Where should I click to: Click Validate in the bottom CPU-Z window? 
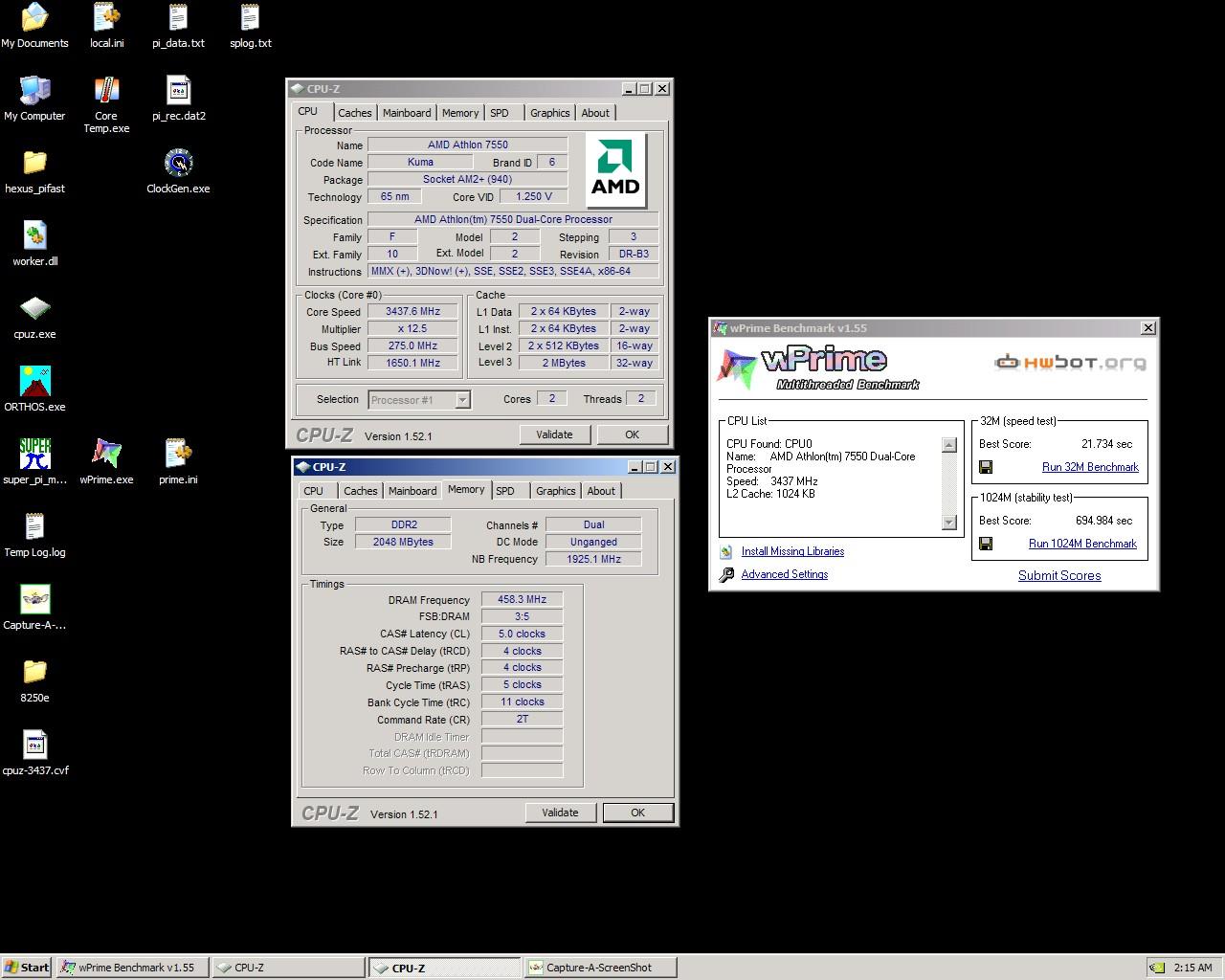560,813
